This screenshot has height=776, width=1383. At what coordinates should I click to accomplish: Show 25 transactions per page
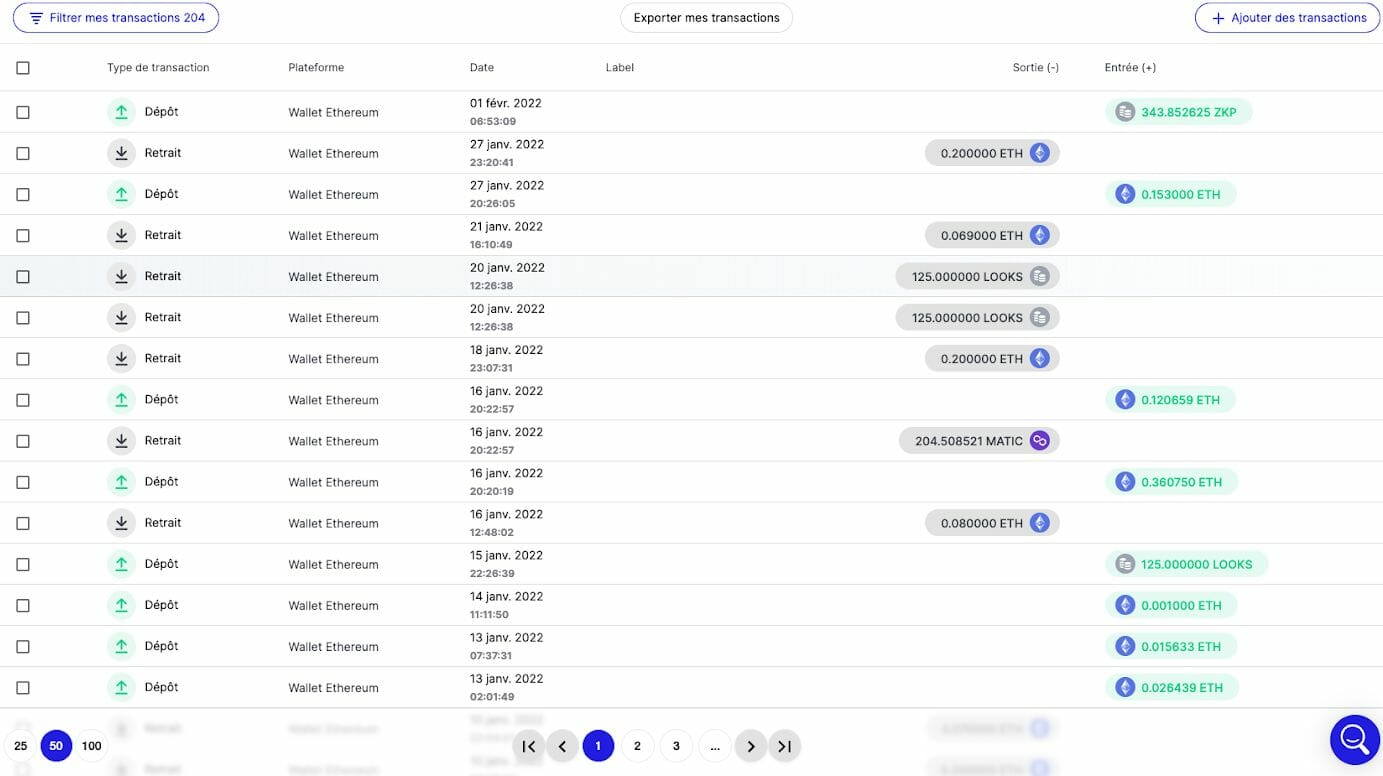coord(21,746)
